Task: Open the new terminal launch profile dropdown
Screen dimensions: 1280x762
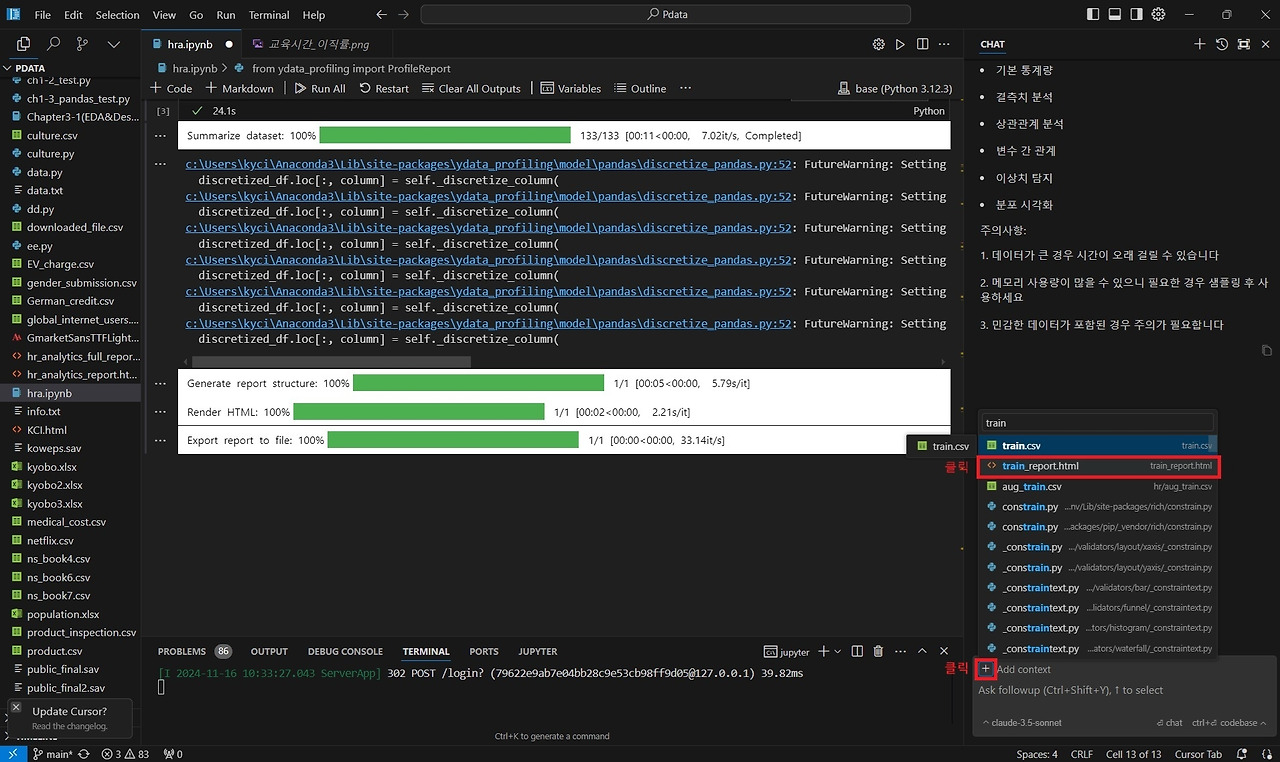Action: click(838, 651)
